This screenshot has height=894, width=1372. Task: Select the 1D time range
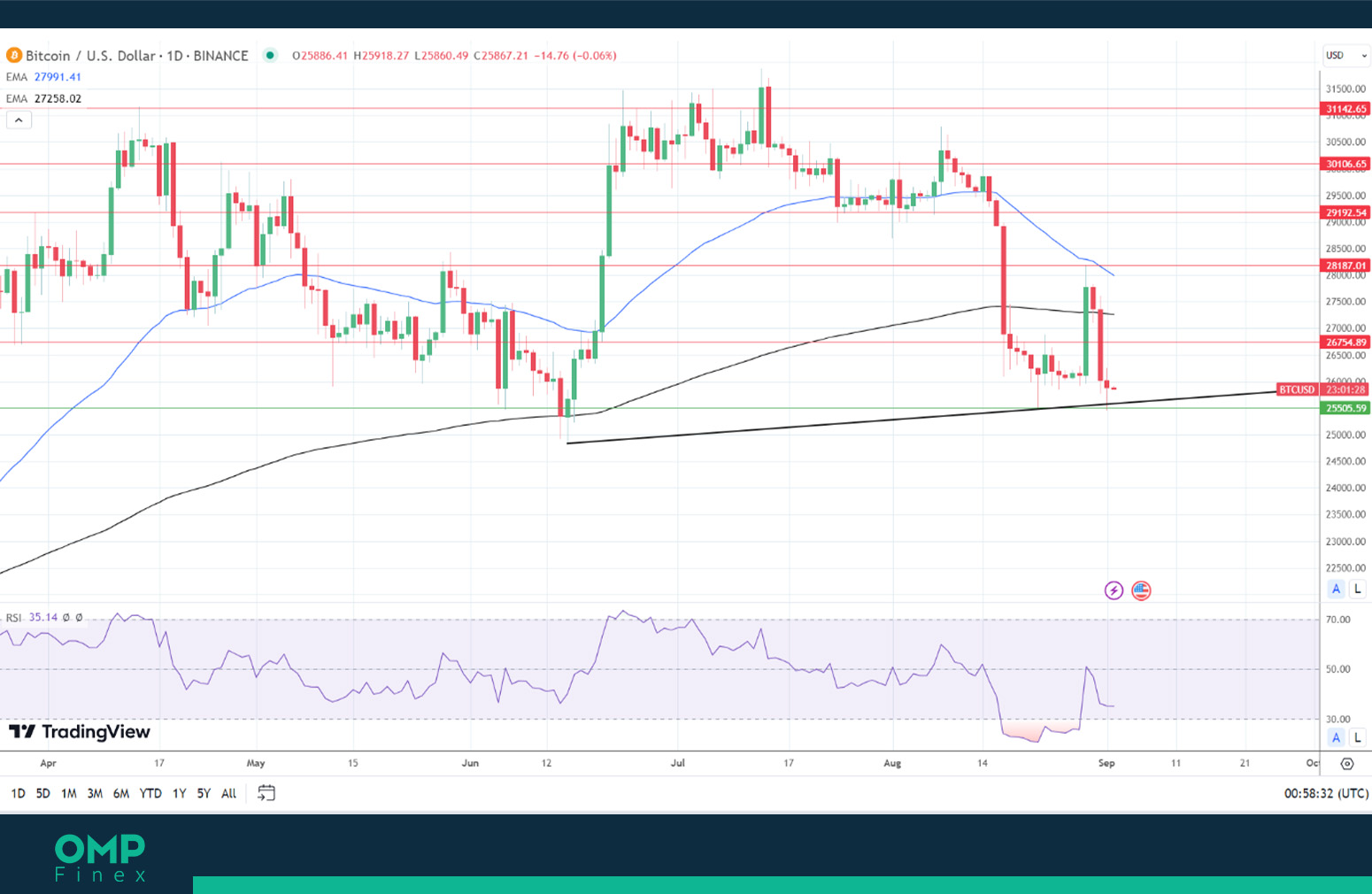pos(18,793)
